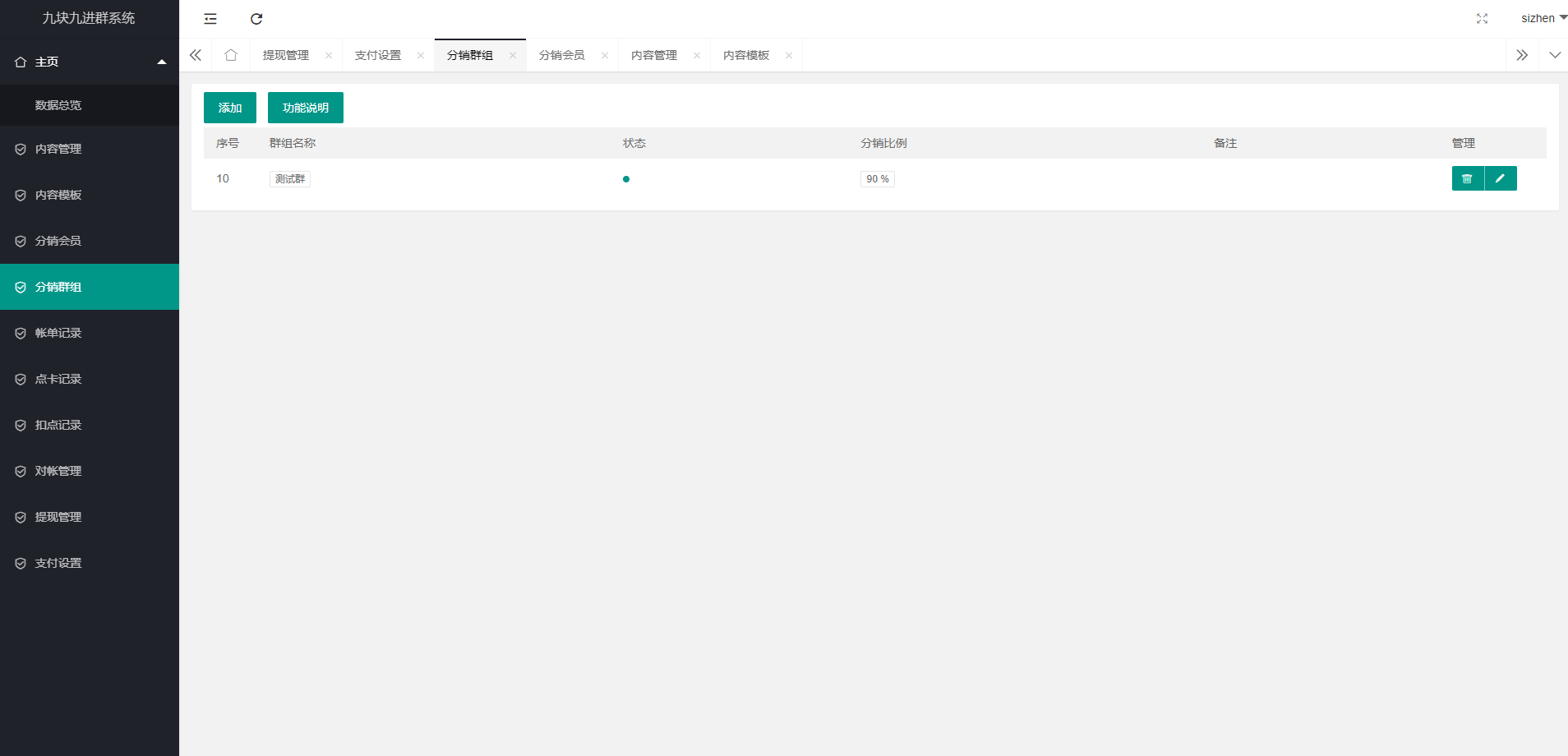Switch to the 支付设置 tab
This screenshot has width=1568, height=756.
click(377, 55)
